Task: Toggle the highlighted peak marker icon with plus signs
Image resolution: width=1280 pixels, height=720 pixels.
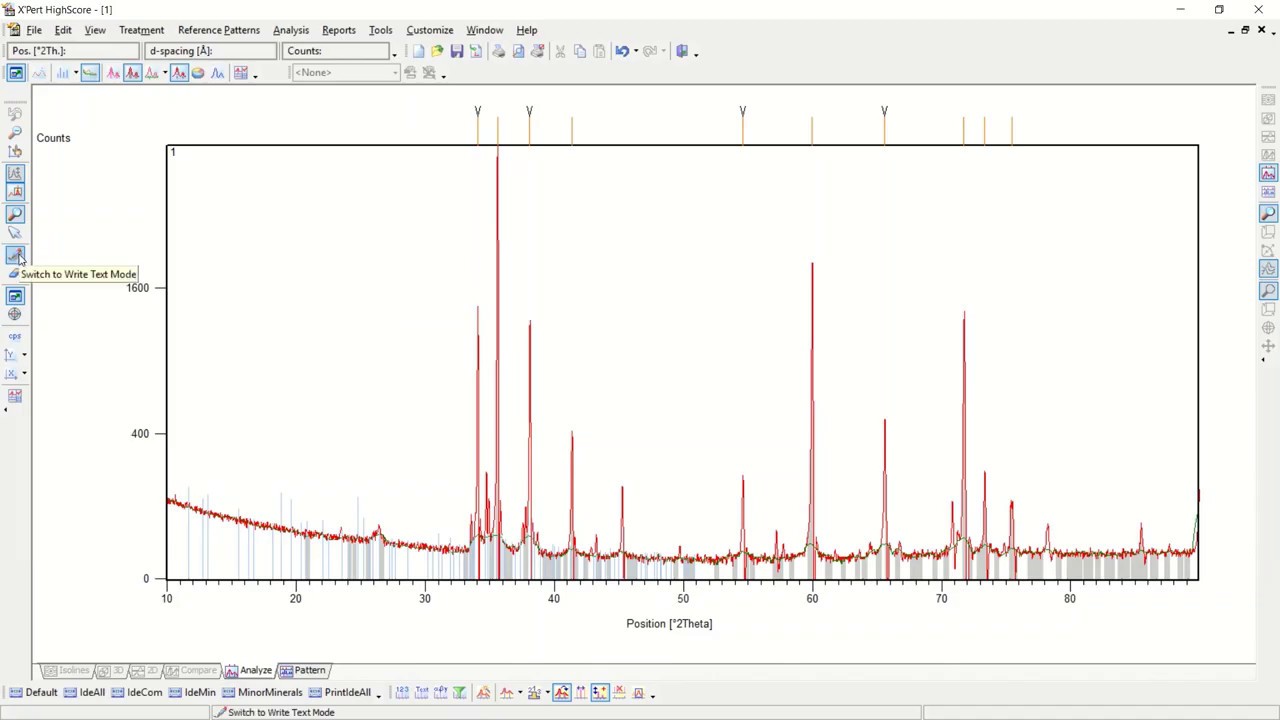Action: [x=600, y=692]
